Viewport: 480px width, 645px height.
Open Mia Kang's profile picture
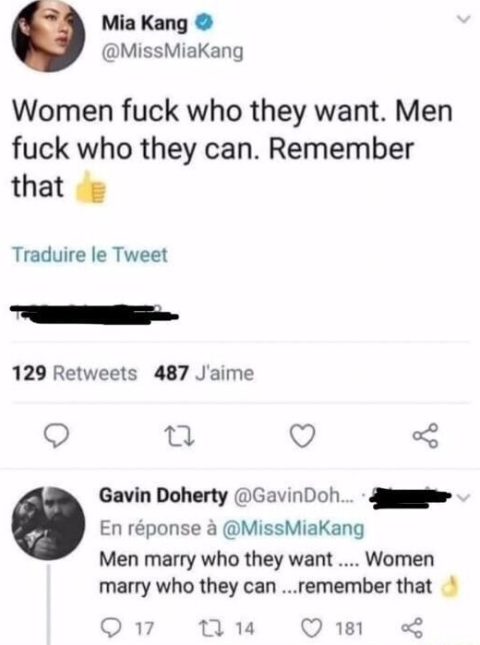pyautogui.click(x=48, y=36)
